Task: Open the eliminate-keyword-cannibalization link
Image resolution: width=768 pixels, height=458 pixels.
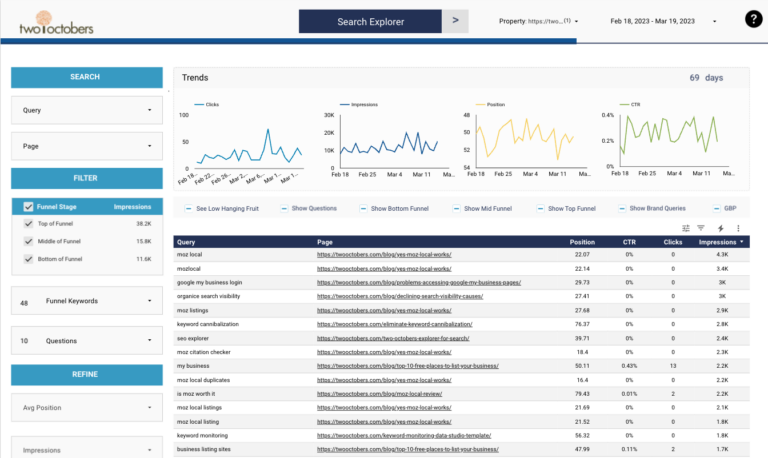Action: (x=394, y=324)
